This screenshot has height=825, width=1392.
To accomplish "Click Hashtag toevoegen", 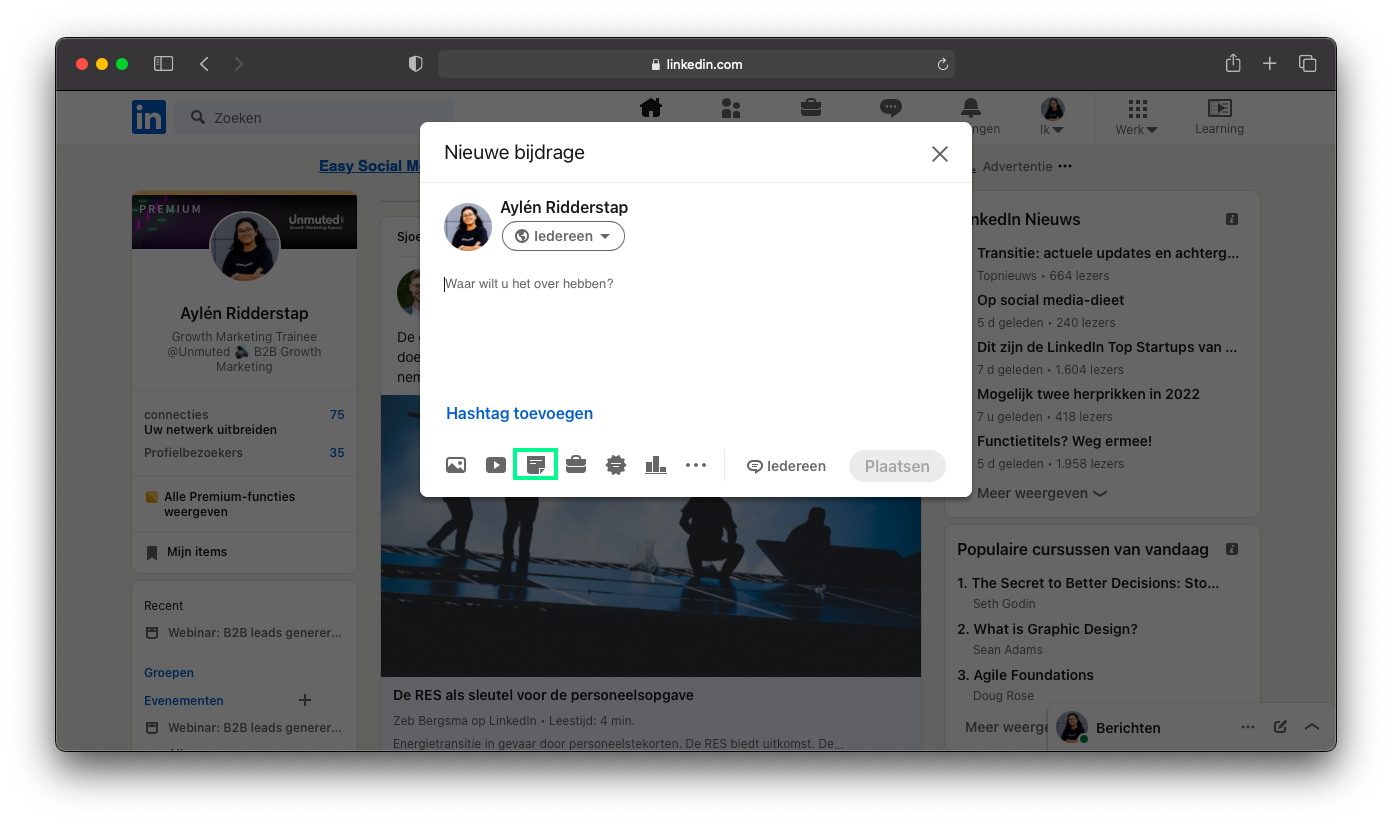I will tap(519, 413).
